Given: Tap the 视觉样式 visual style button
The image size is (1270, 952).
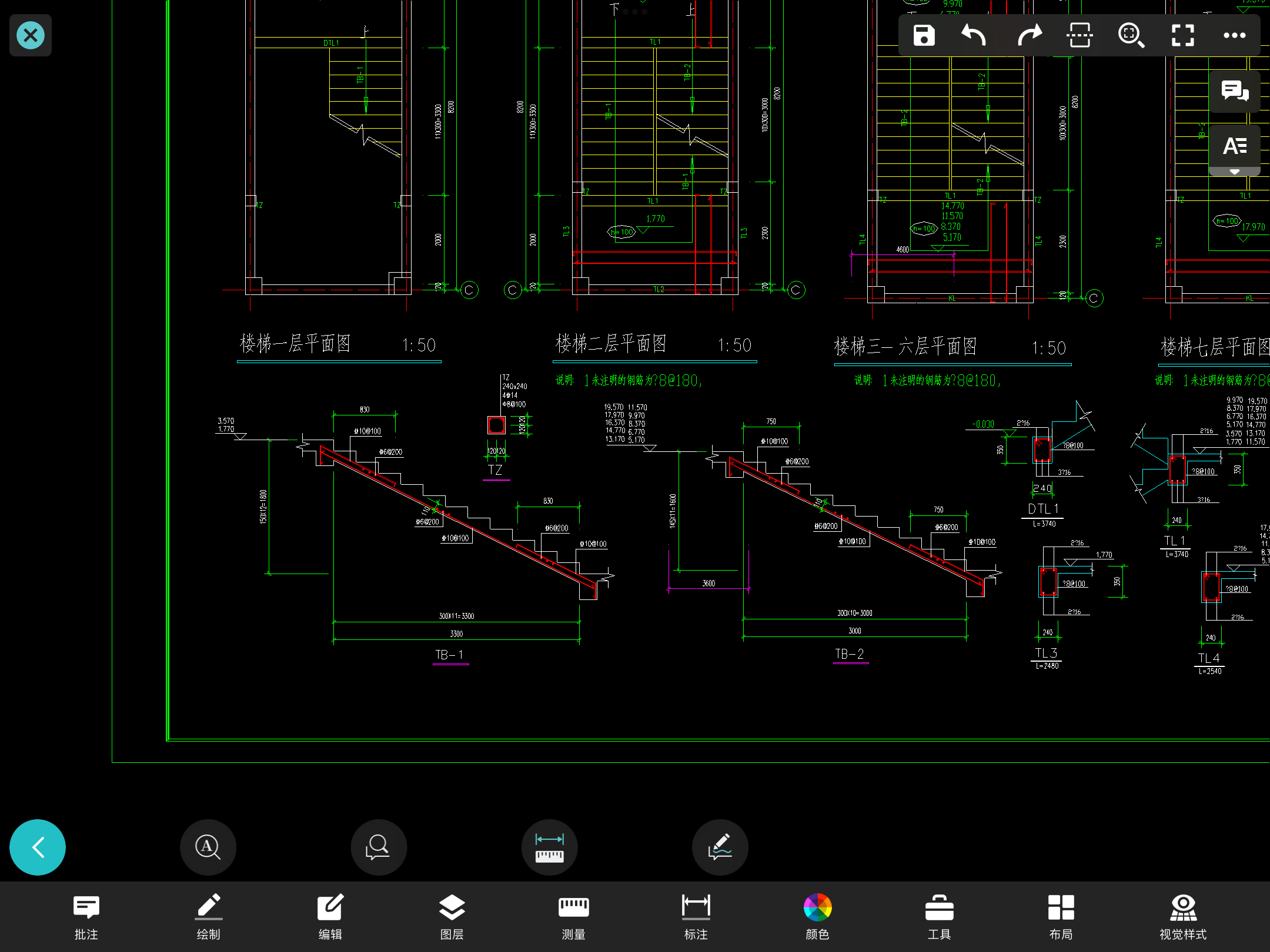Looking at the screenshot, I should pyautogui.click(x=1182, y=917).
